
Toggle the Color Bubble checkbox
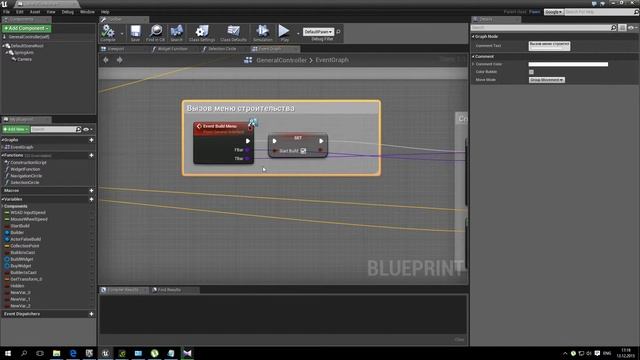point(531,72)
